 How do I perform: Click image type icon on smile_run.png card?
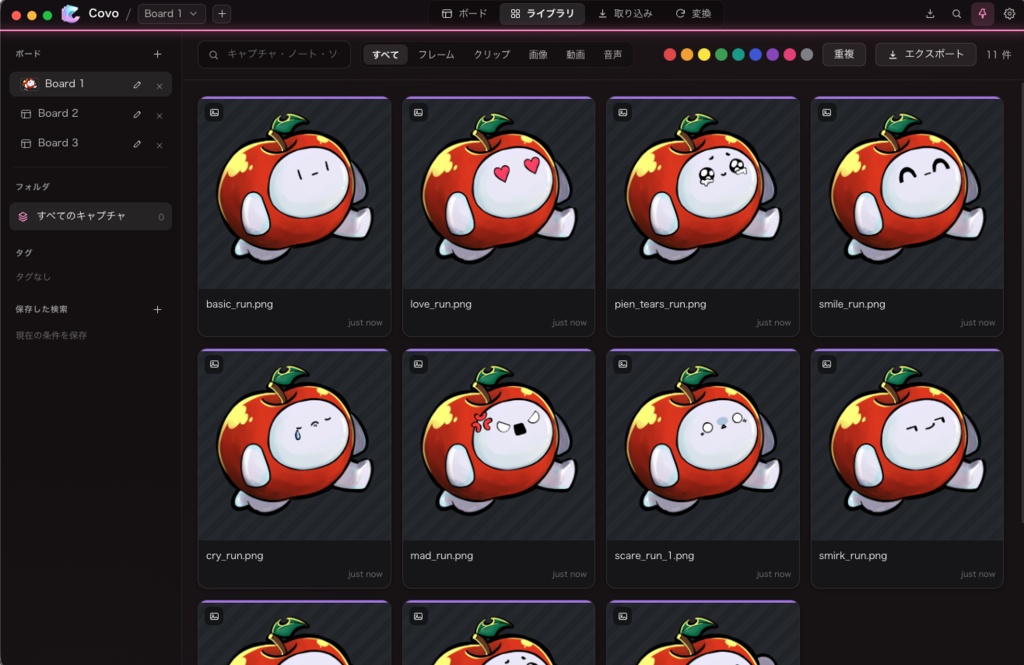827,113
